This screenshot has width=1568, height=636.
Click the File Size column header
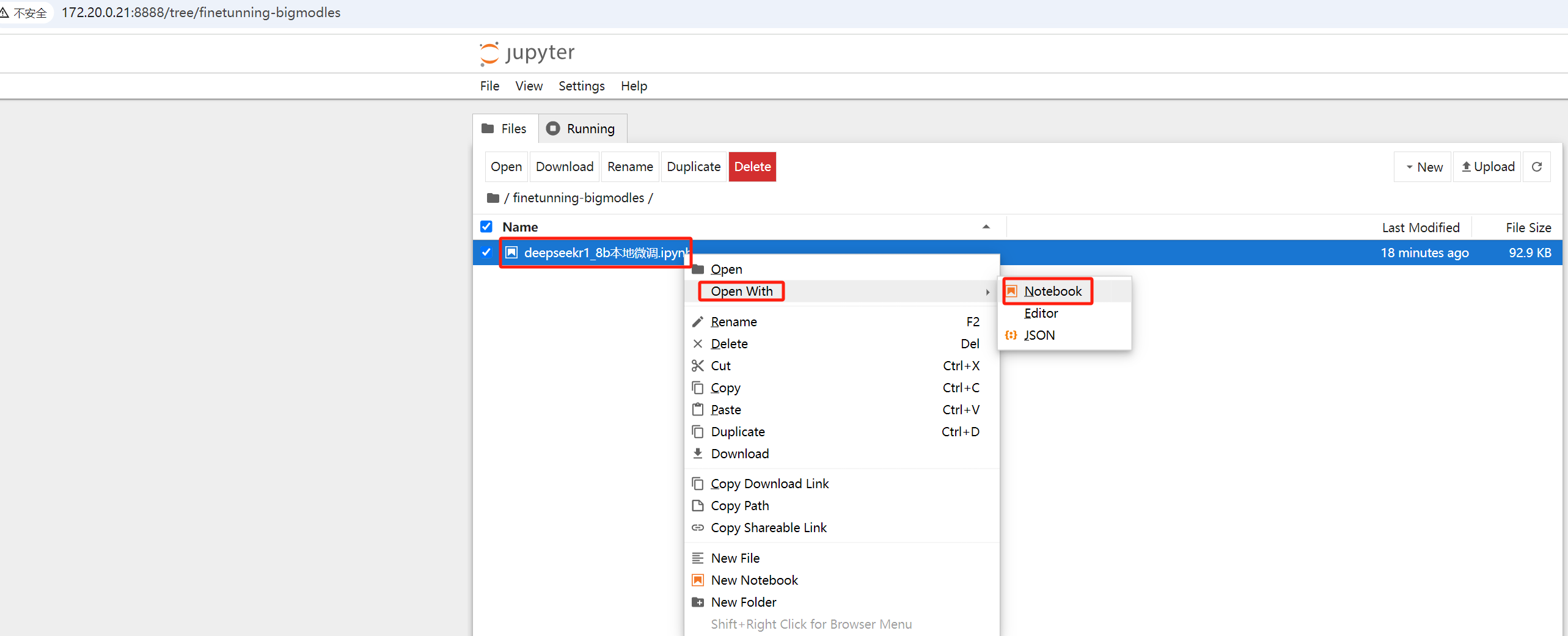click(1528, 228)
